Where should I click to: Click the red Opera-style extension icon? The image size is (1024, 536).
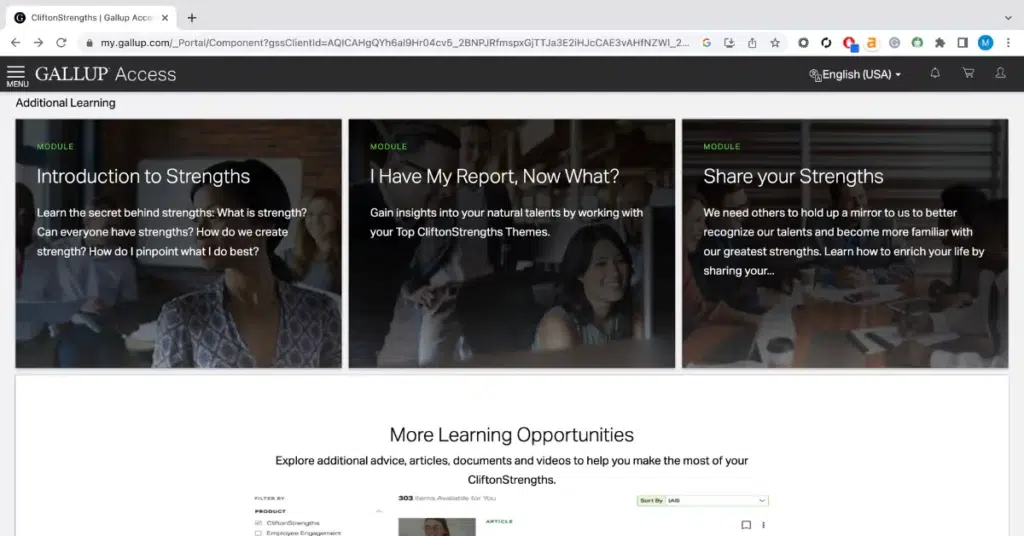(850, 44)
